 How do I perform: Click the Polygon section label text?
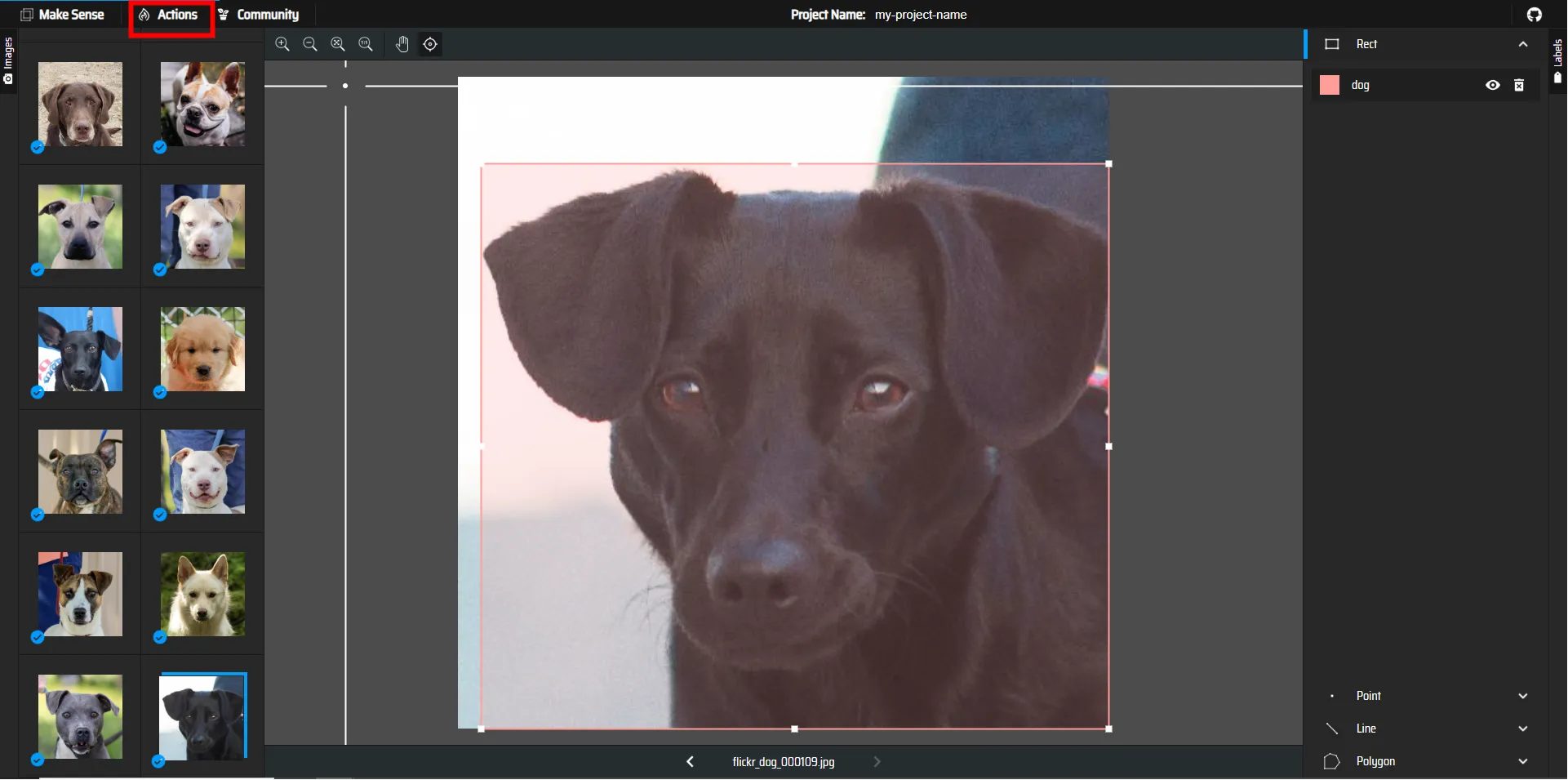[x=1375, y=761]
